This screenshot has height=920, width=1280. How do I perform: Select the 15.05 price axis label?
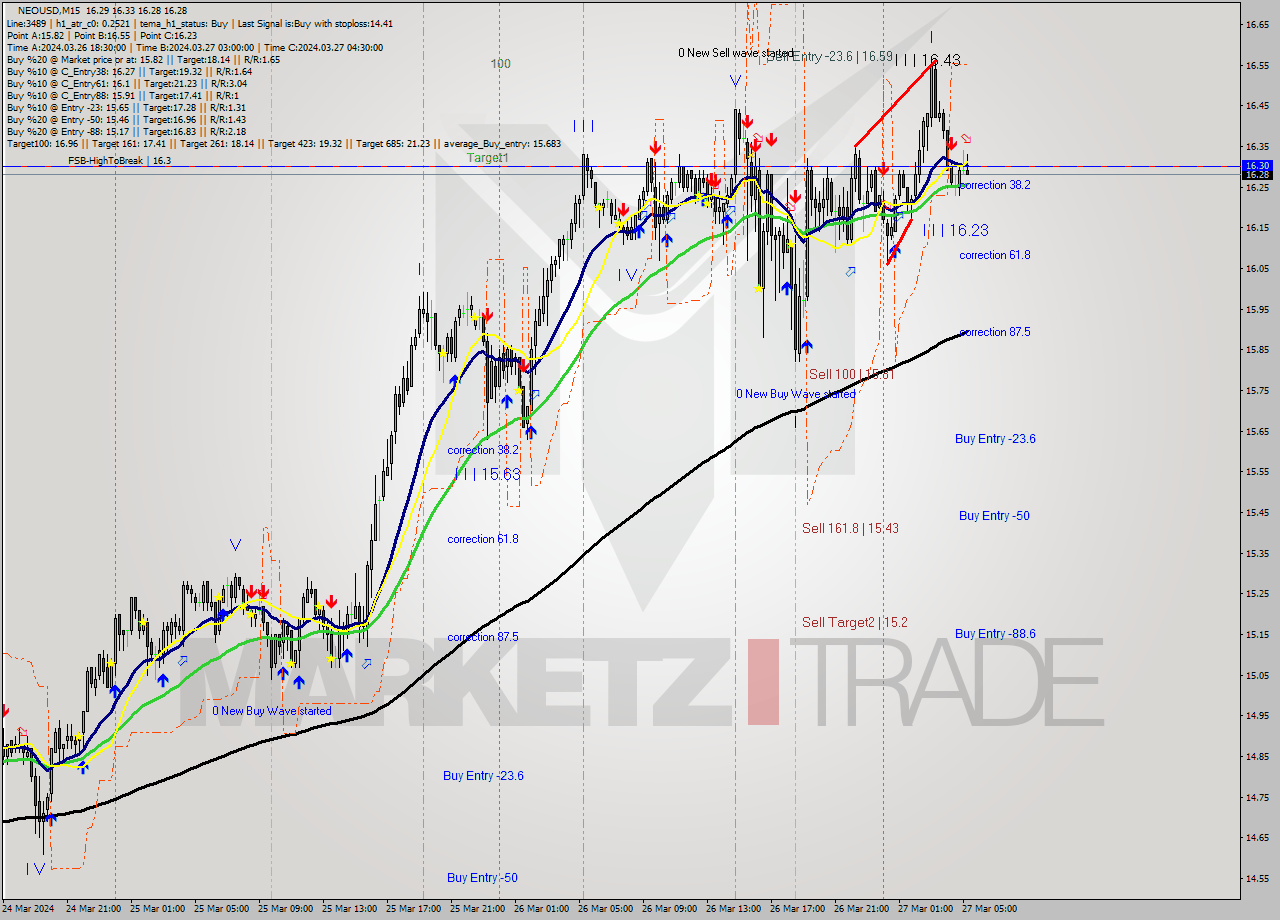[x=1257, y=675]
